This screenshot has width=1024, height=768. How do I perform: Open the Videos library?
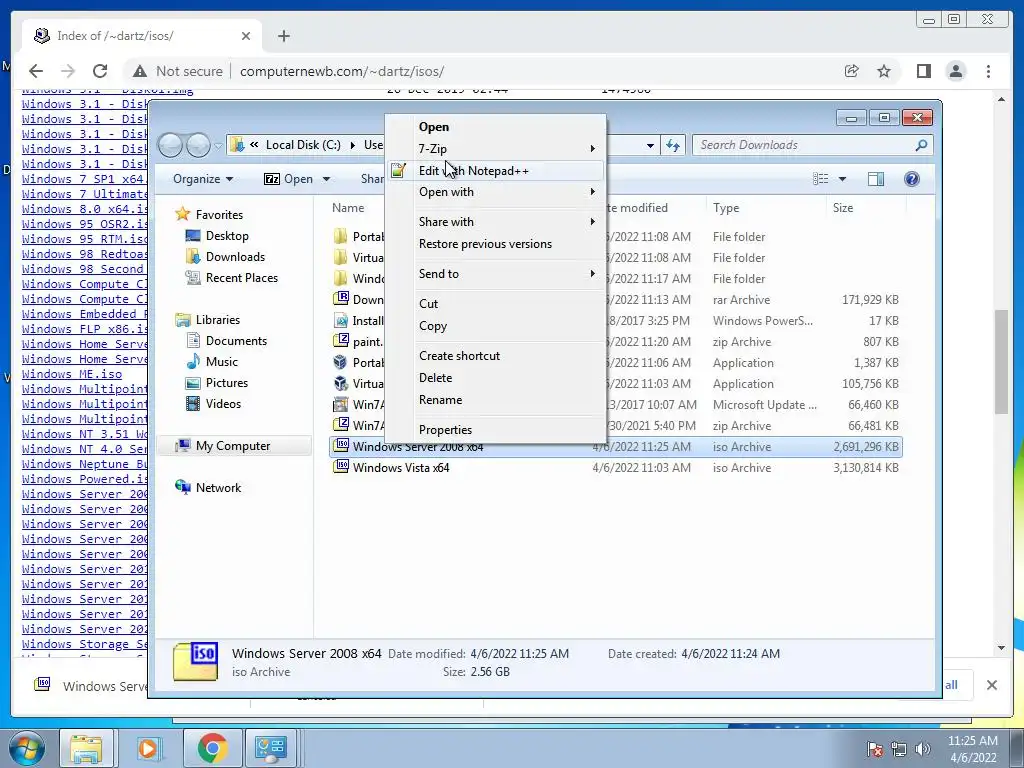point(223,404)
